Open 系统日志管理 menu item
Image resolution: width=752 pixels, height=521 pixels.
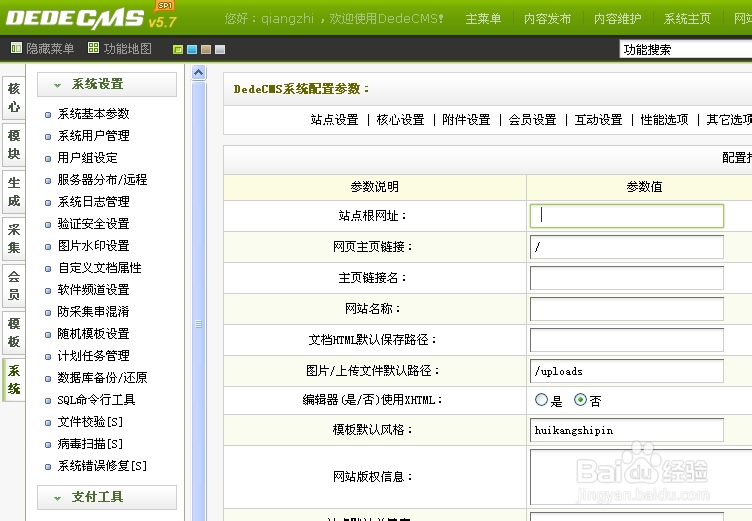tap(94, 202)
